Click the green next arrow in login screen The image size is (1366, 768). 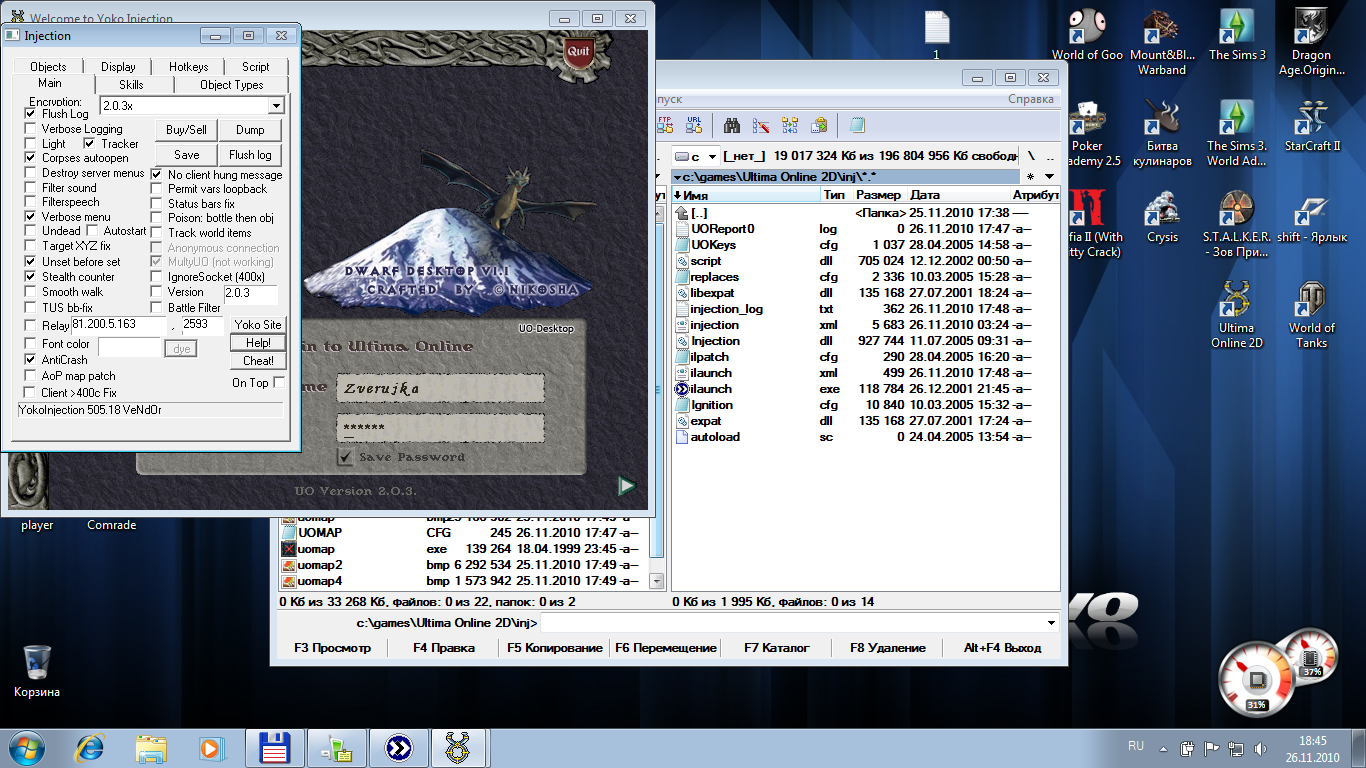[626, 486]
